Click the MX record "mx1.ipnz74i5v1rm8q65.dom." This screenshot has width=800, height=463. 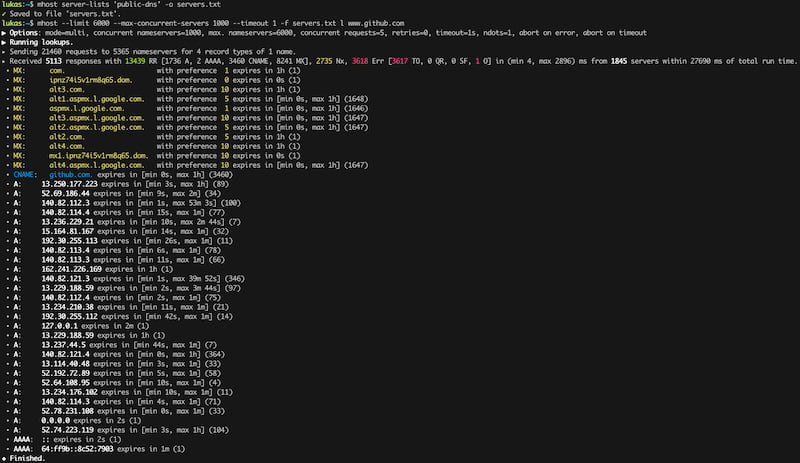[99, 156]
